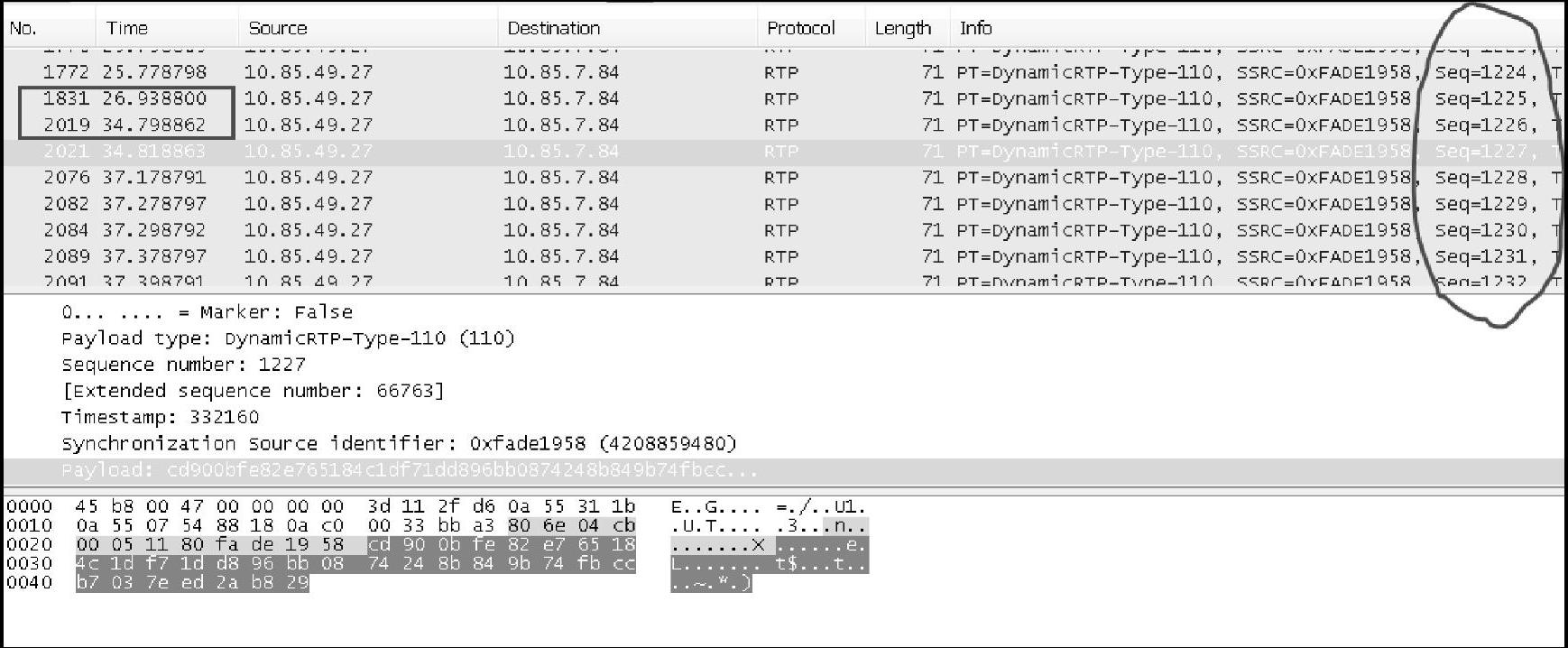
Task: Select the highlighted Payload field row
Action: click(x=784, y=470)
